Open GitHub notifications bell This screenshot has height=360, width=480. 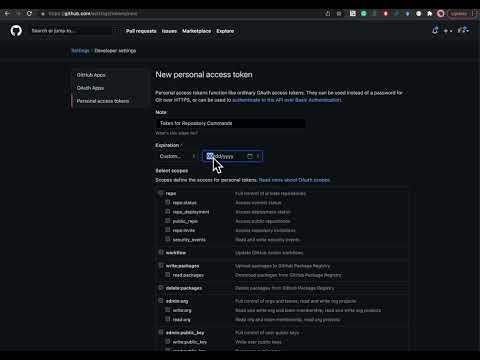pyautogui.click(x=435, y=31)
